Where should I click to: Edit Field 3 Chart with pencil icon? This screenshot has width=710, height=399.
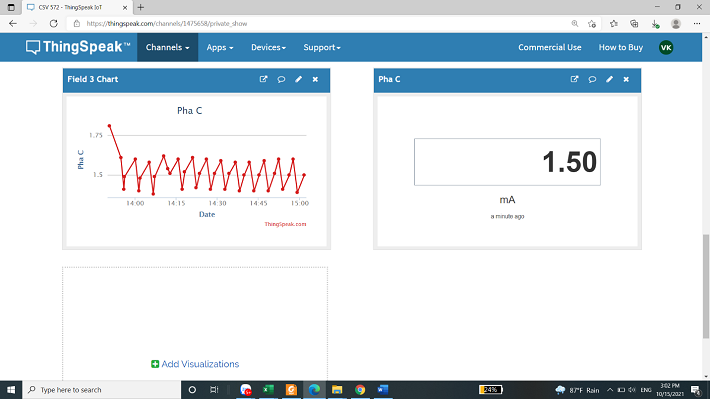pyautogui.click(x=298, y=79)
